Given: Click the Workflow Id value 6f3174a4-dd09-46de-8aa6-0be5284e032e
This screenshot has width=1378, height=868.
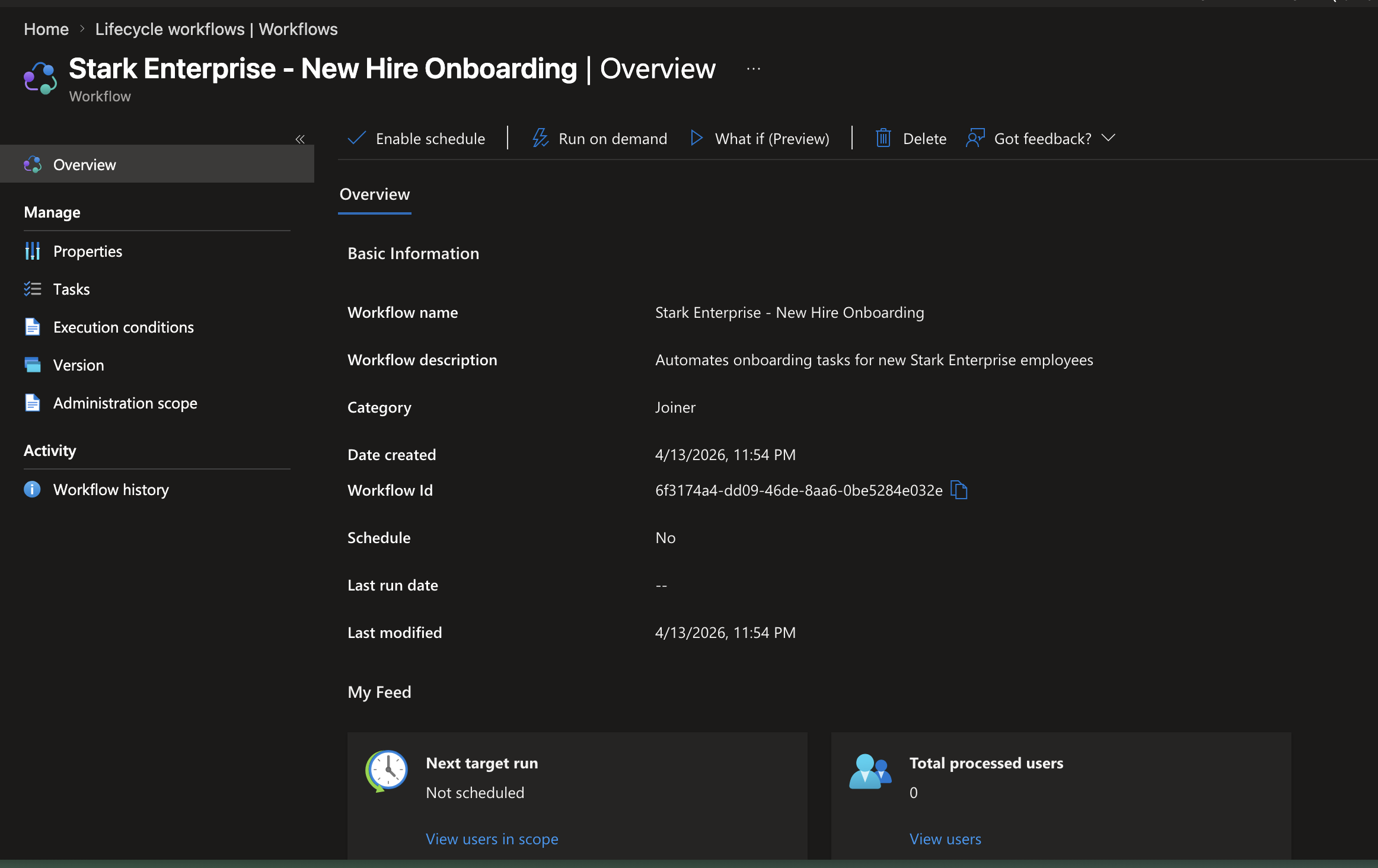Looking at the screenshot, I should [799, 490].
